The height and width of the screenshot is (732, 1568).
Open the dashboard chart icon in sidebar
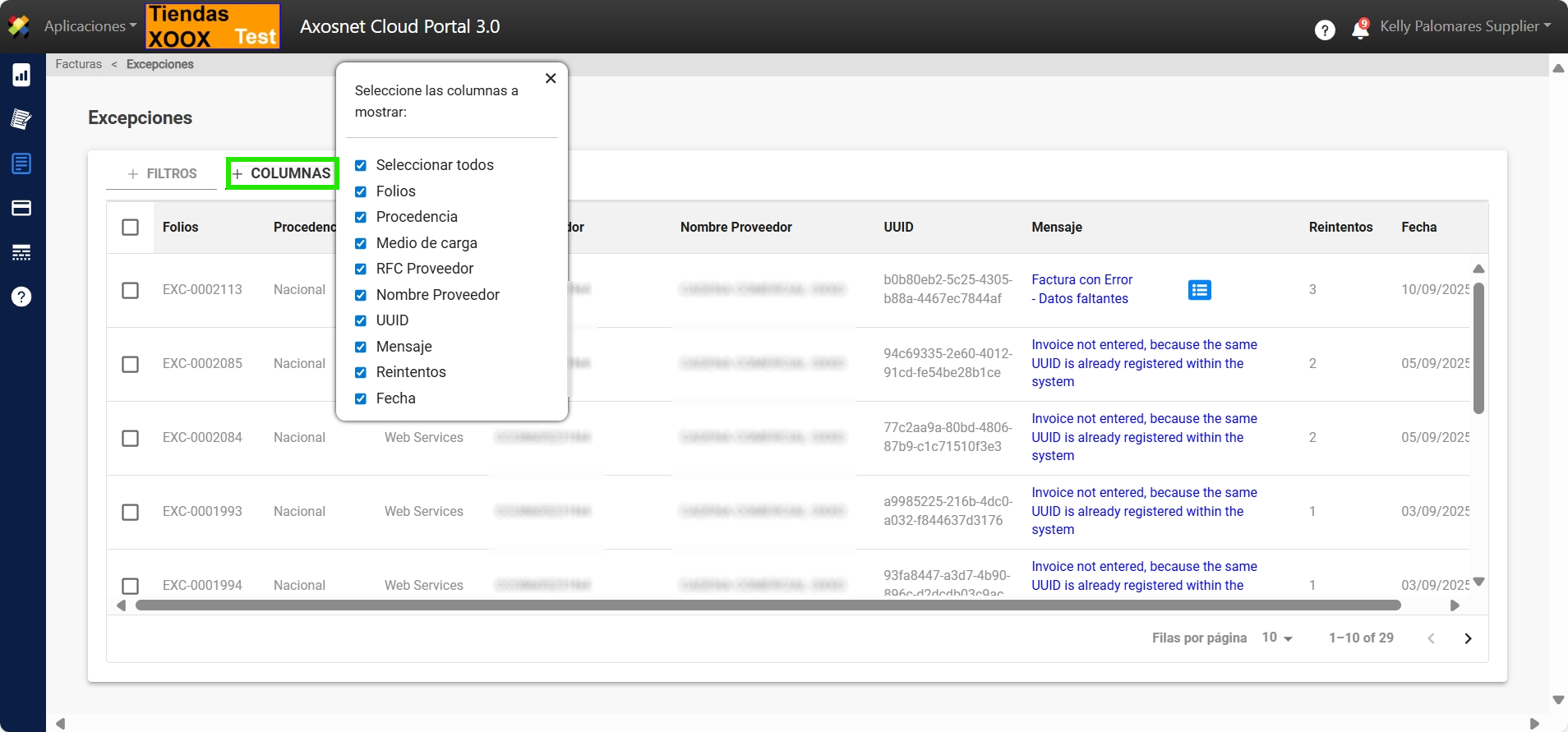[x=21, y=76]
